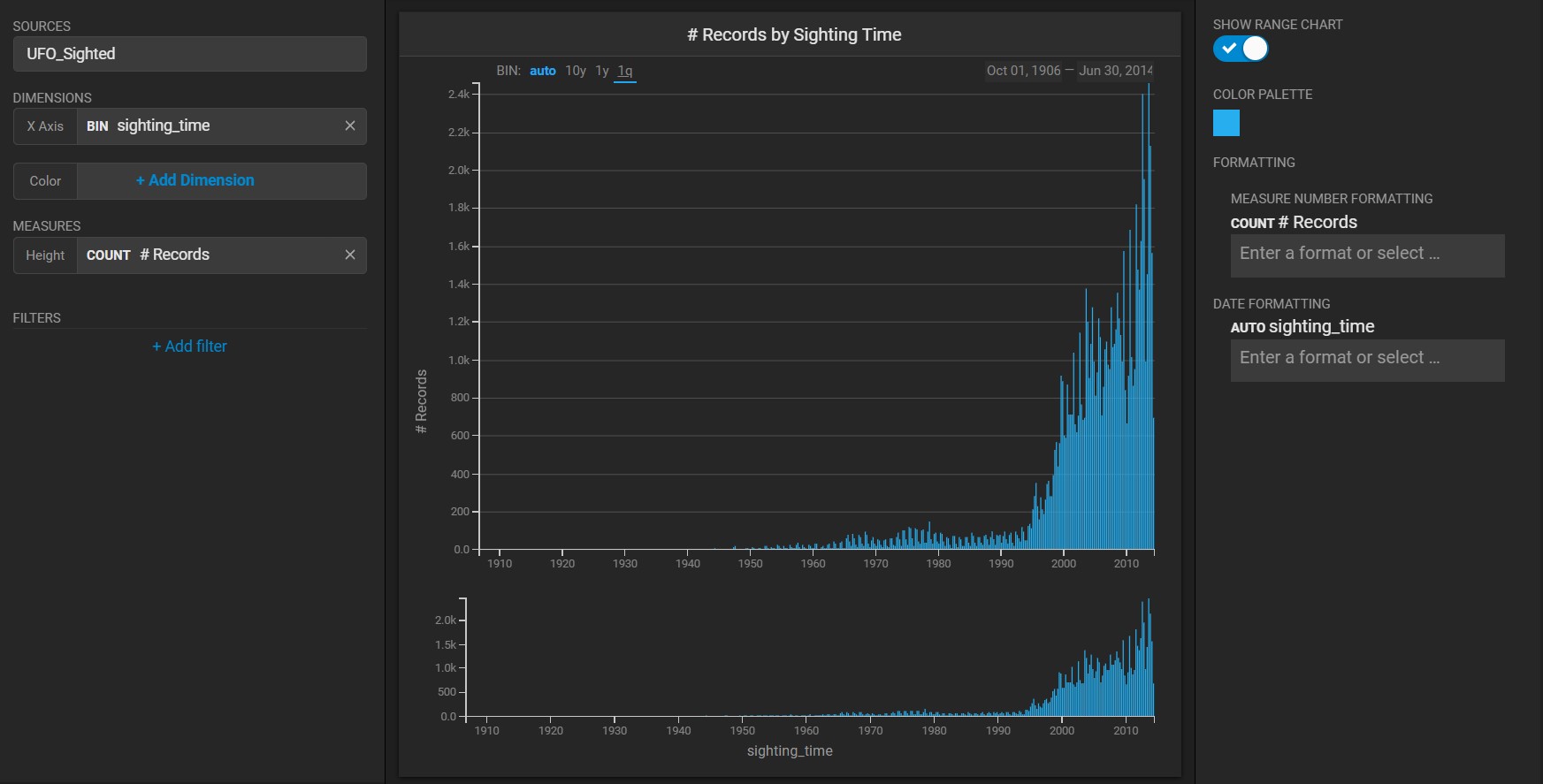This screenshot has height=784, width=1543.
Task: Open the sighting_time date format field
Action: click(x=1366, y=359)
